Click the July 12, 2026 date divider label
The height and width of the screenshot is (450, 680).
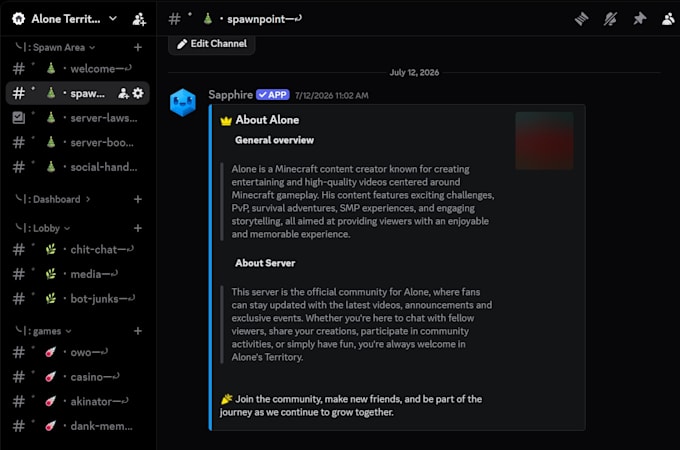pos(414,72)
